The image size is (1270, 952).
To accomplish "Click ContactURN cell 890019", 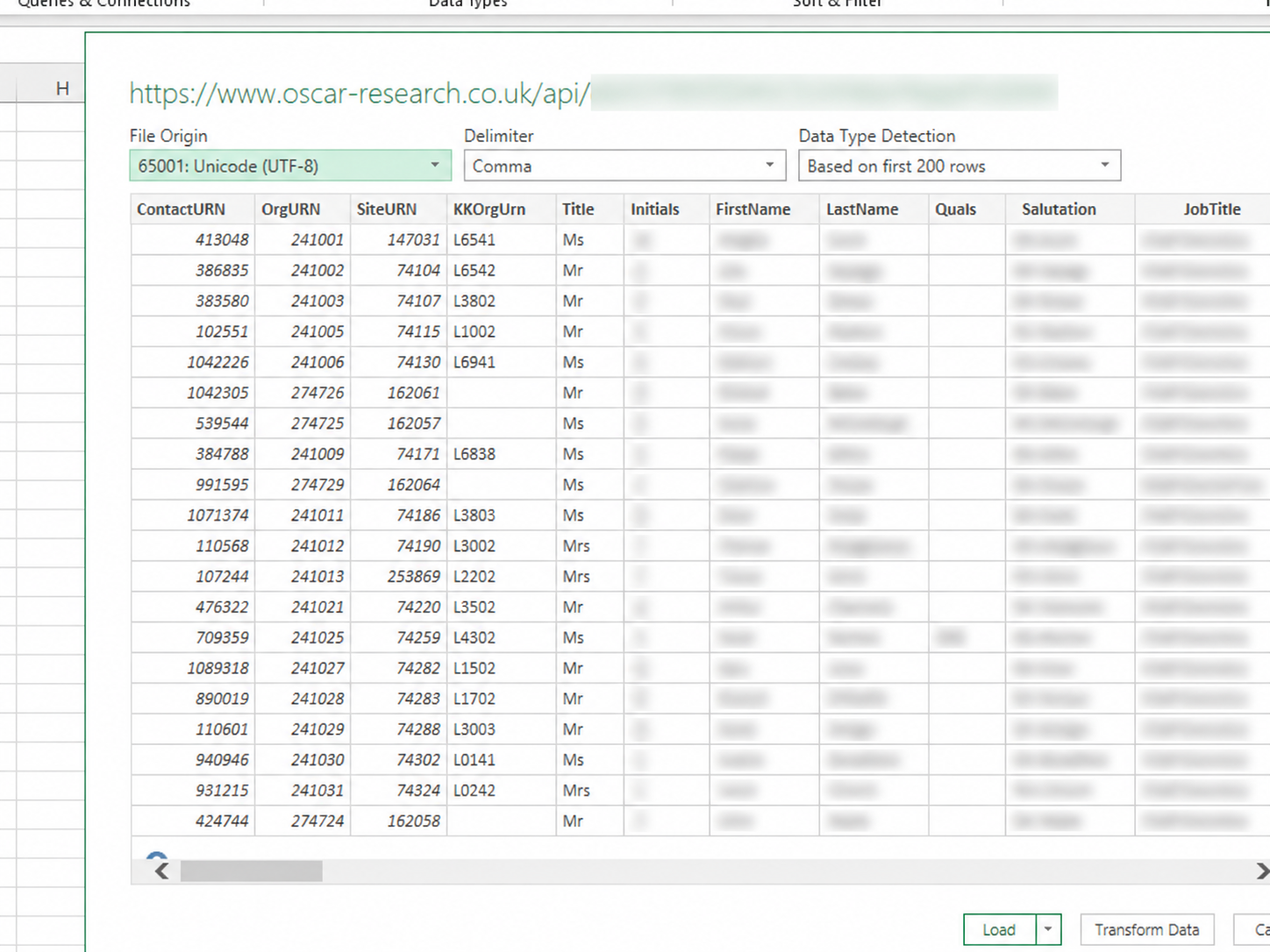I will pos(193,700).
